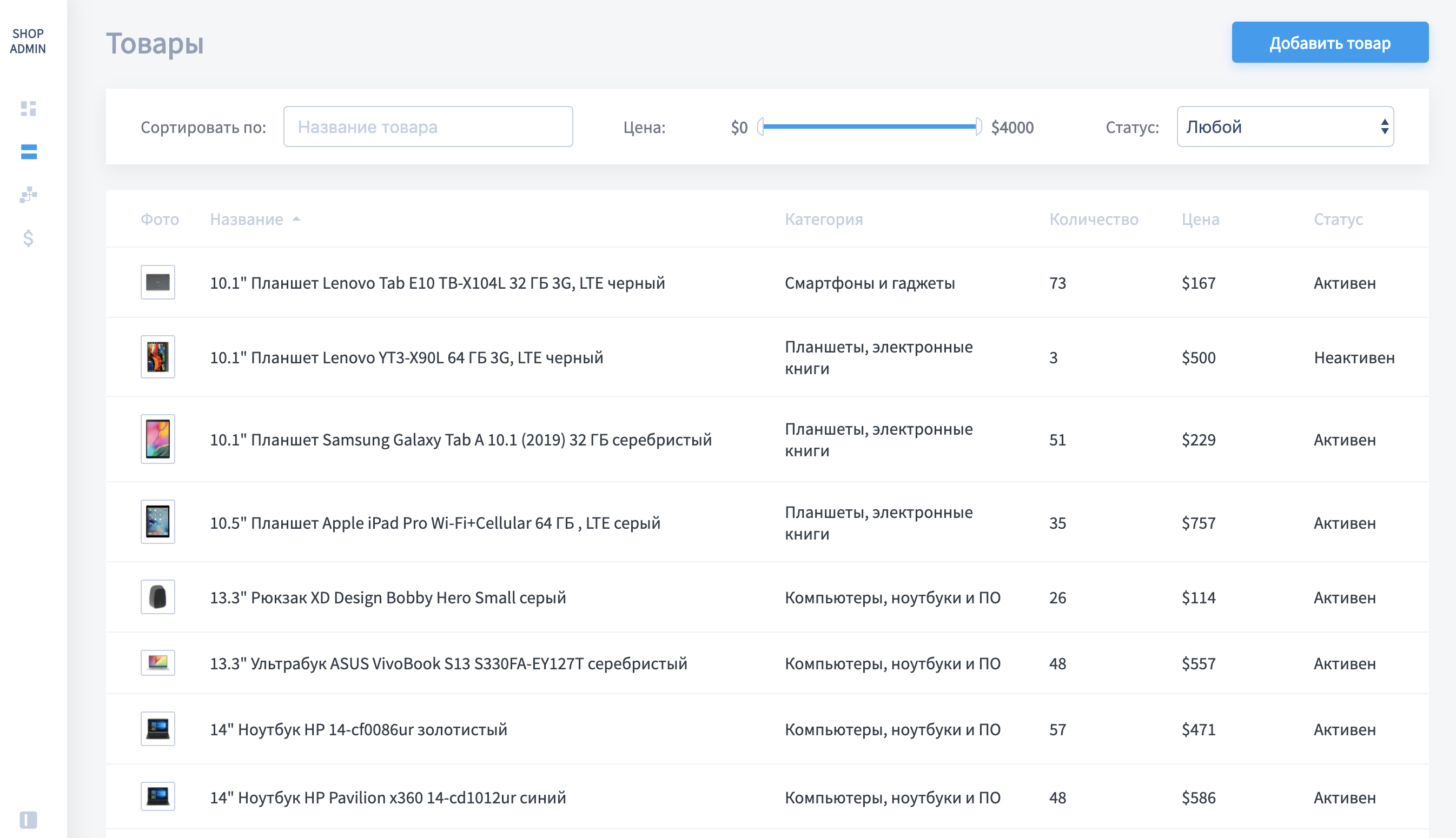Open the dollar sales icon in sidebar
Viewport: 1456px width, 838px height.
[28, 238]
